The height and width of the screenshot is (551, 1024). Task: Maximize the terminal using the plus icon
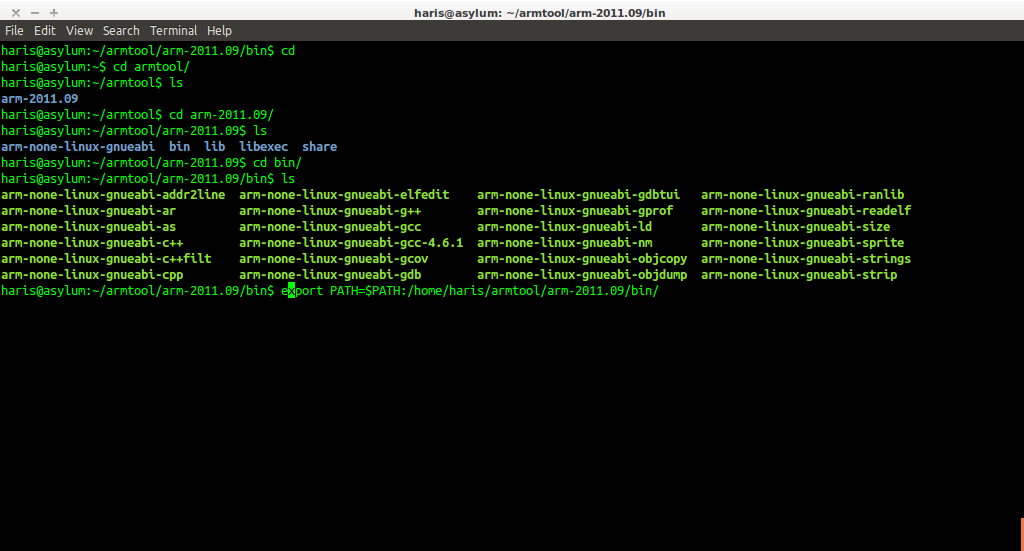[x=53, y=12]
